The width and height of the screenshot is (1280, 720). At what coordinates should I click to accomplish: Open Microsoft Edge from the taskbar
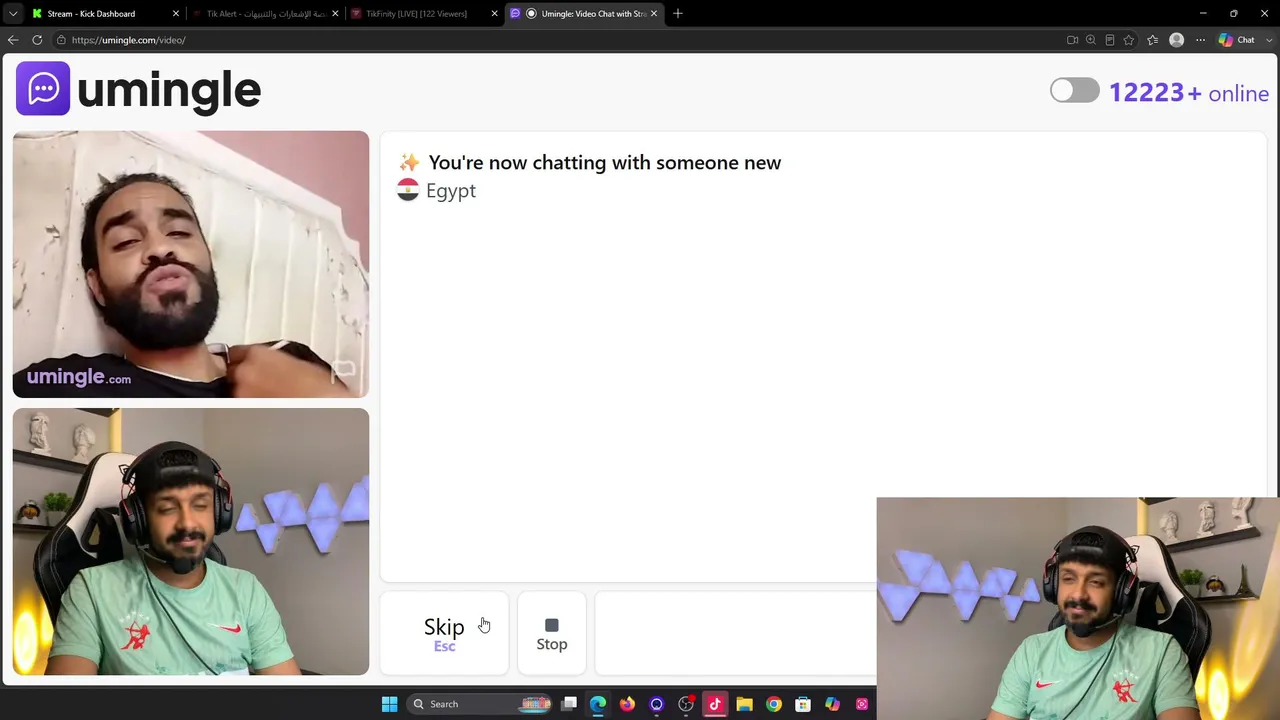pos(598,704)
